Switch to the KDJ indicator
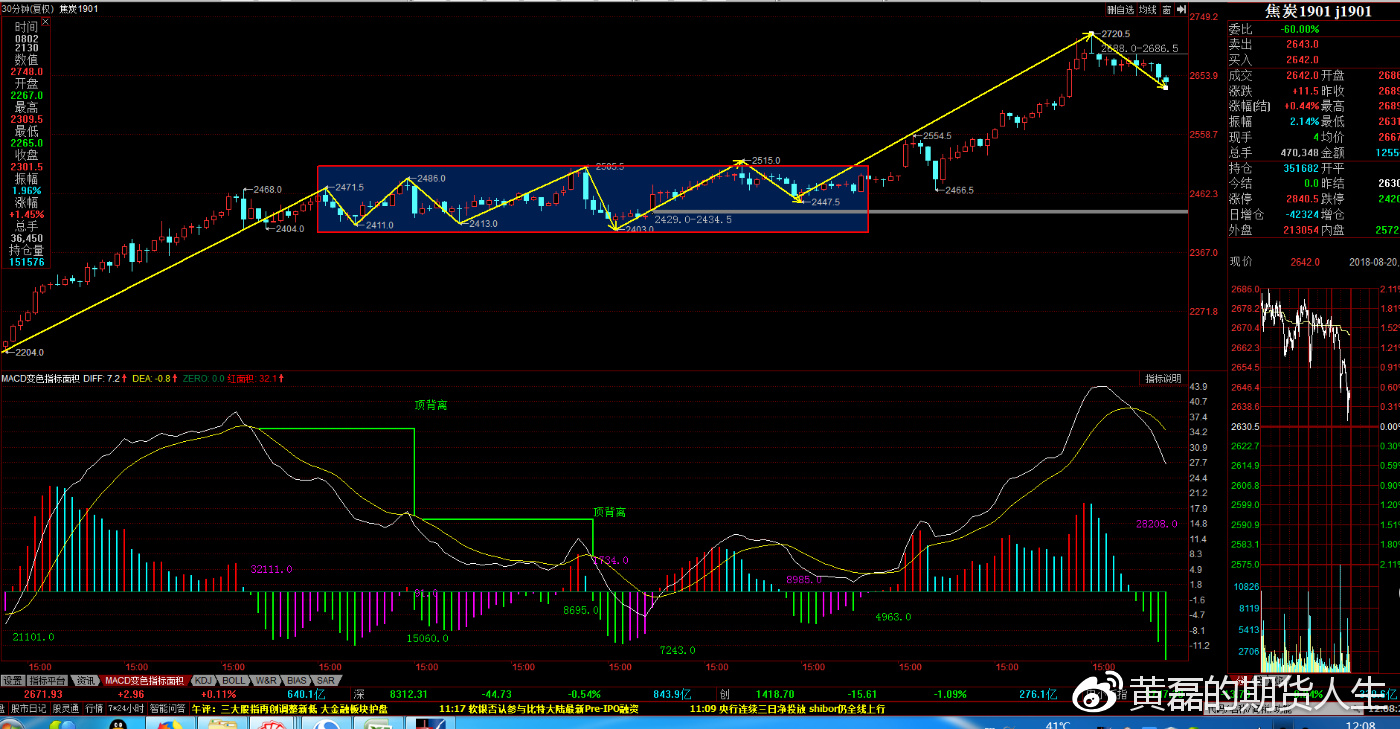This screenshot has height=729, width=1400. click(x=203, y=680)
